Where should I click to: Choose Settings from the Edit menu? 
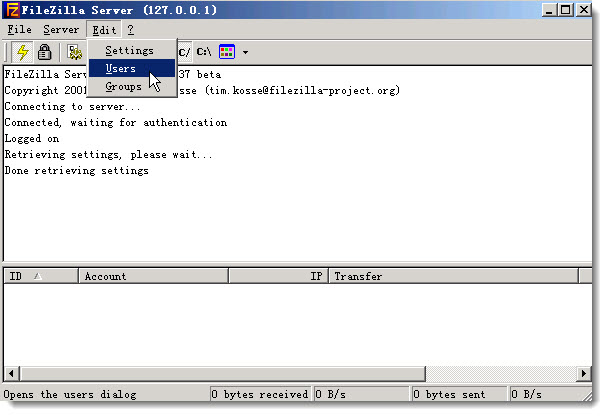pos(132,50)
